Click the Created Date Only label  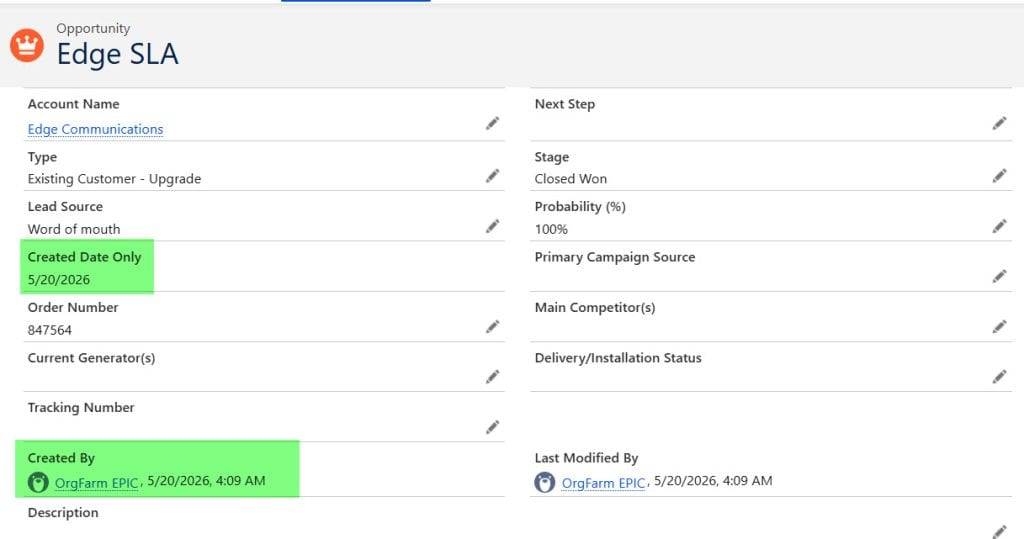[x=84, y=257]
